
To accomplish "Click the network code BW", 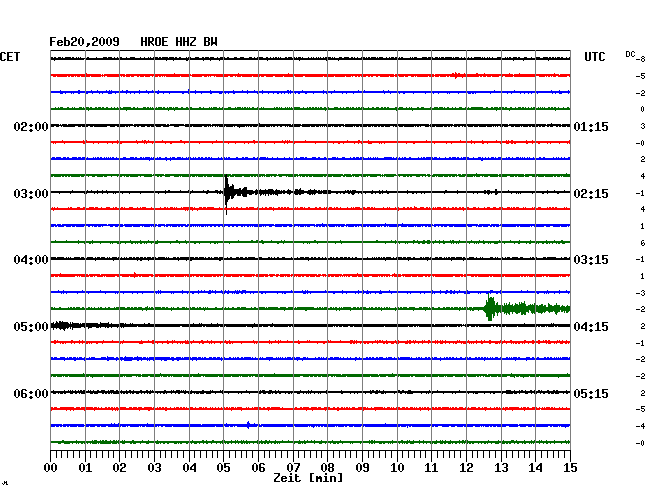I will (x=210, y=42).
